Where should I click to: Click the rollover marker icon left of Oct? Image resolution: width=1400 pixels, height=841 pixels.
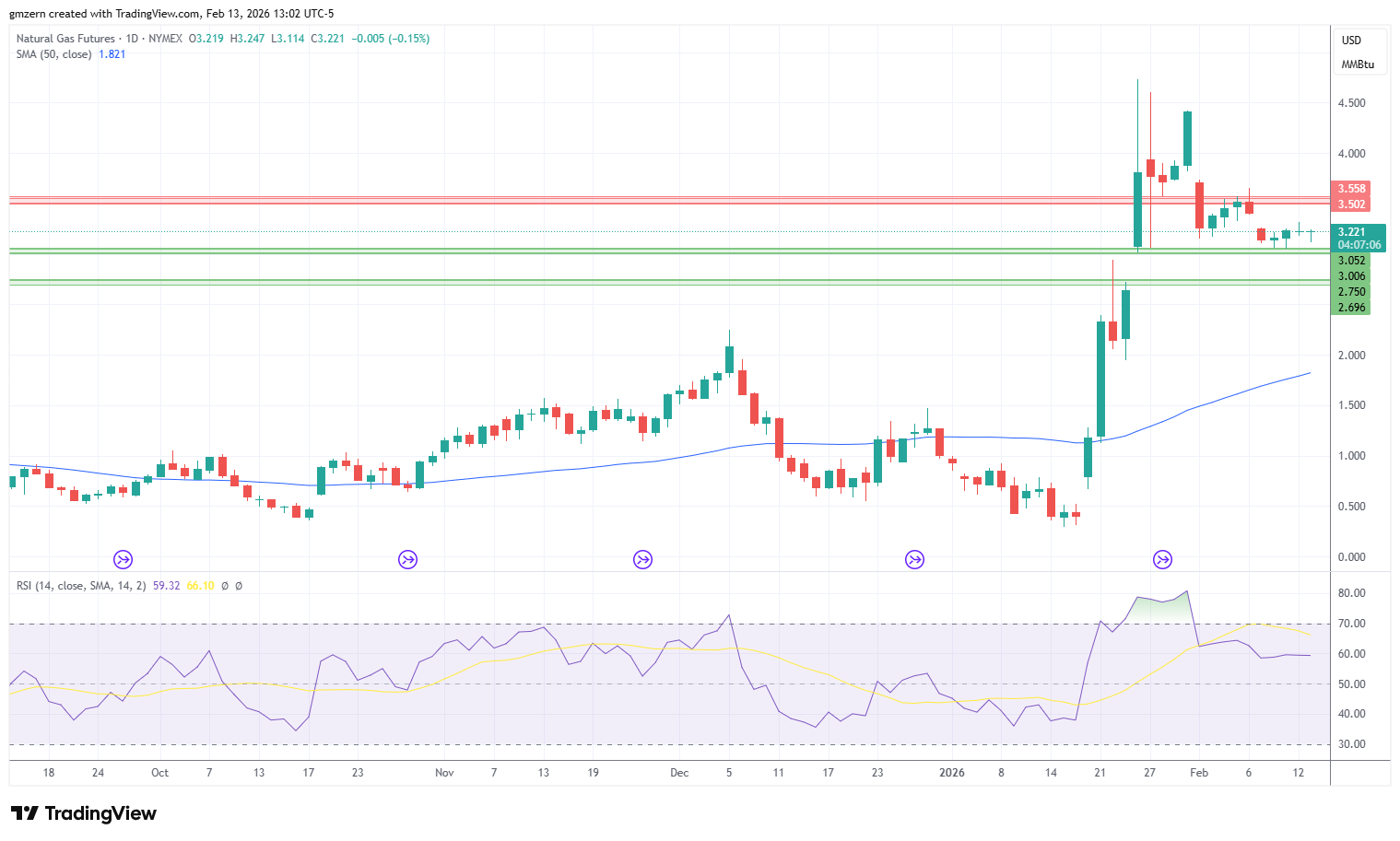[x=123, y=559]
